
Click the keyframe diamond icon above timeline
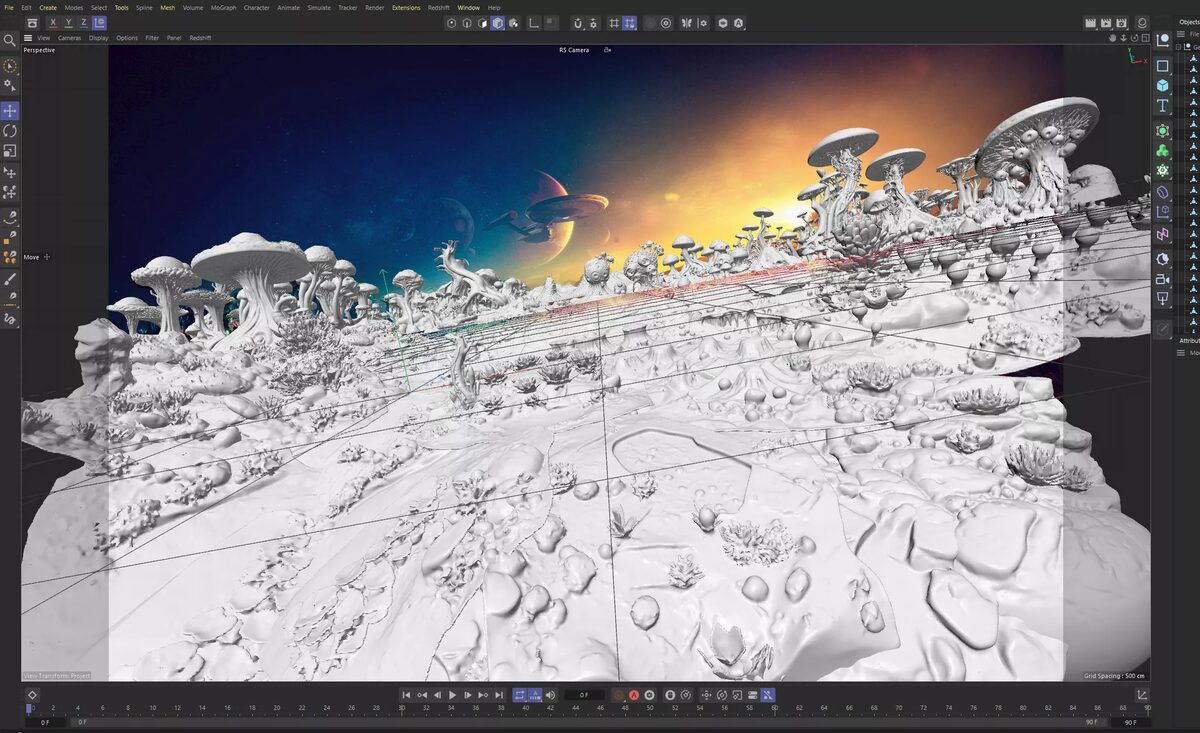tap(32, 695)
